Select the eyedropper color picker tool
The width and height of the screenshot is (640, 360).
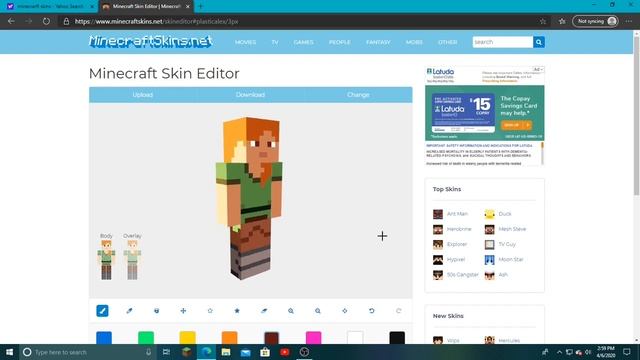[x=129, y=311]
